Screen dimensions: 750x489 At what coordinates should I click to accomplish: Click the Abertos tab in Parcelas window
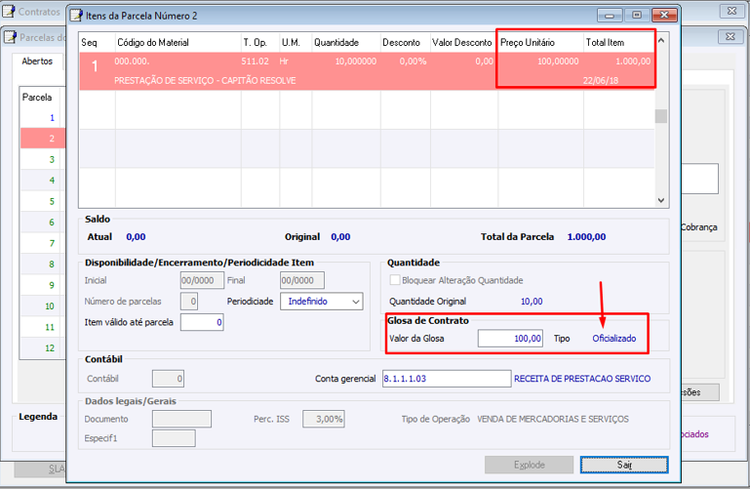click(37, 61)
